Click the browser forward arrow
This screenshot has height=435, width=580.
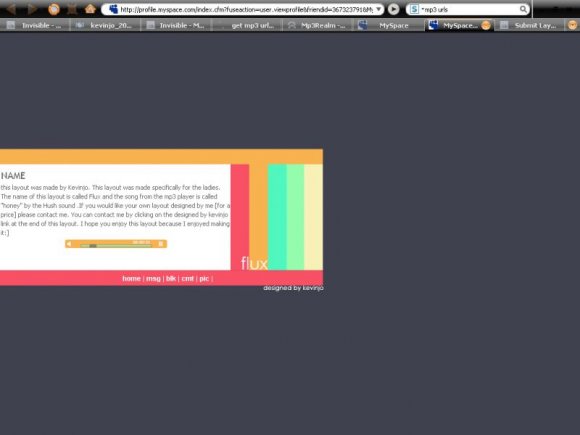click(33, 9)
